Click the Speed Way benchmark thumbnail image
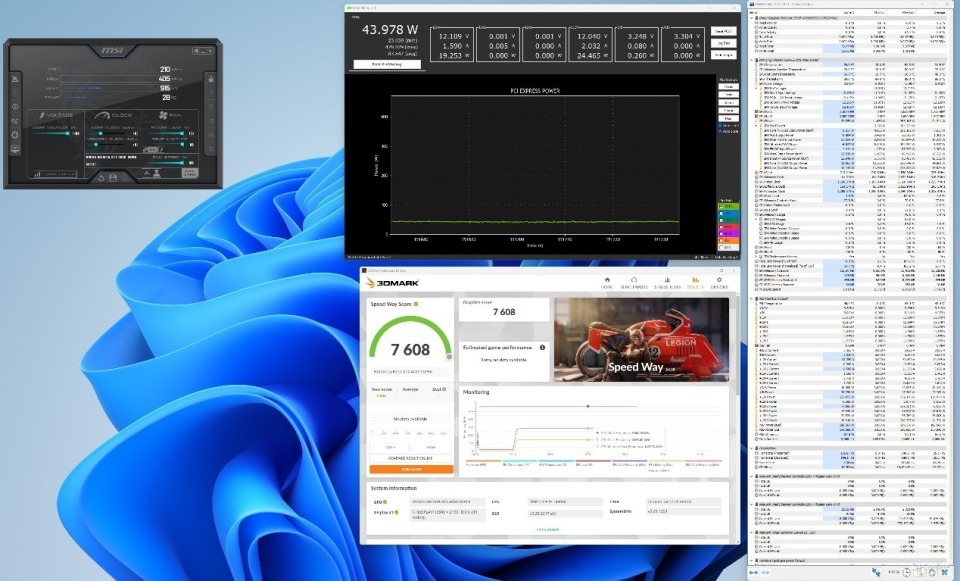 [x=641, y=340]
